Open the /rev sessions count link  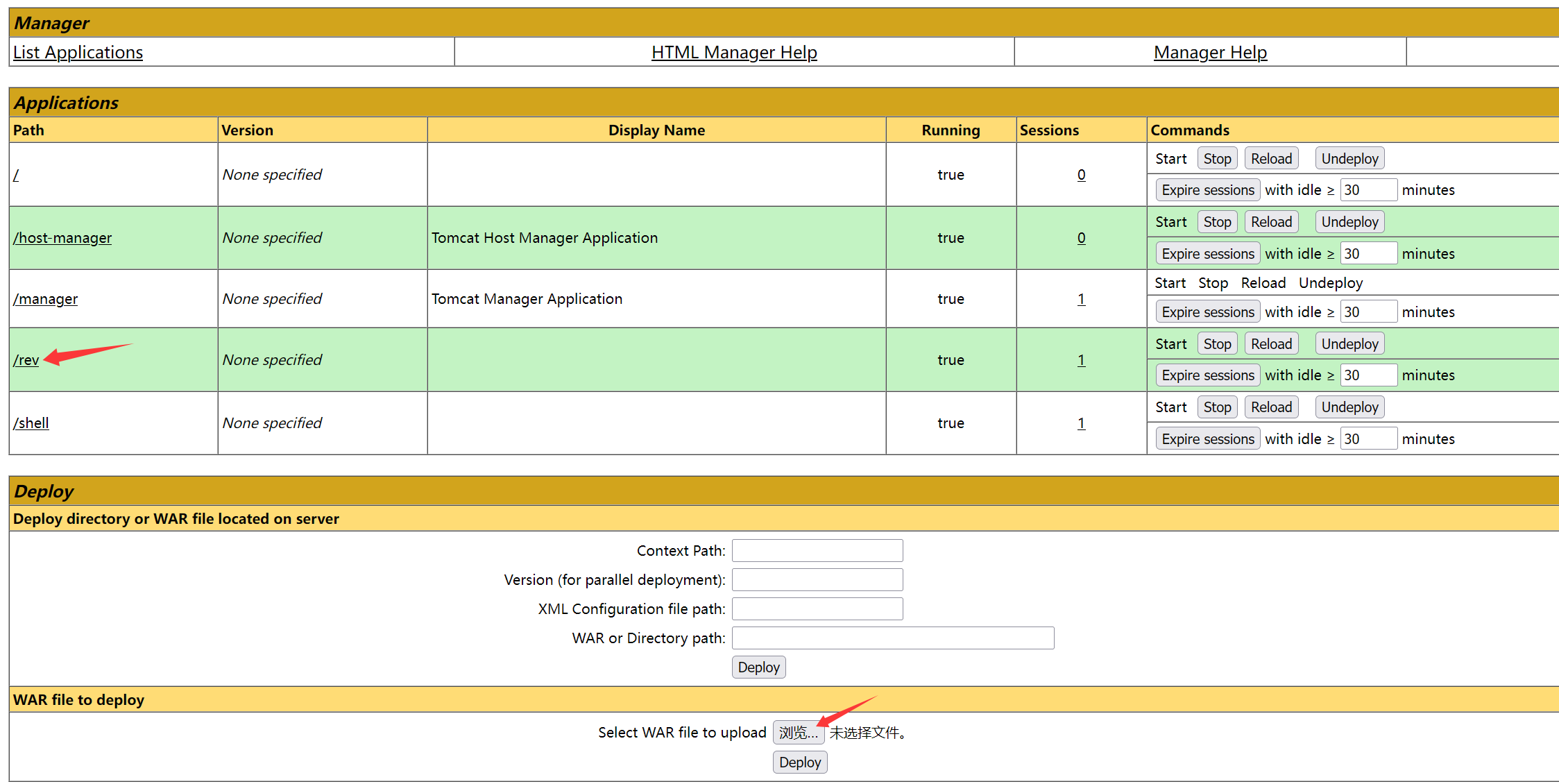[x=1081, y=360]
